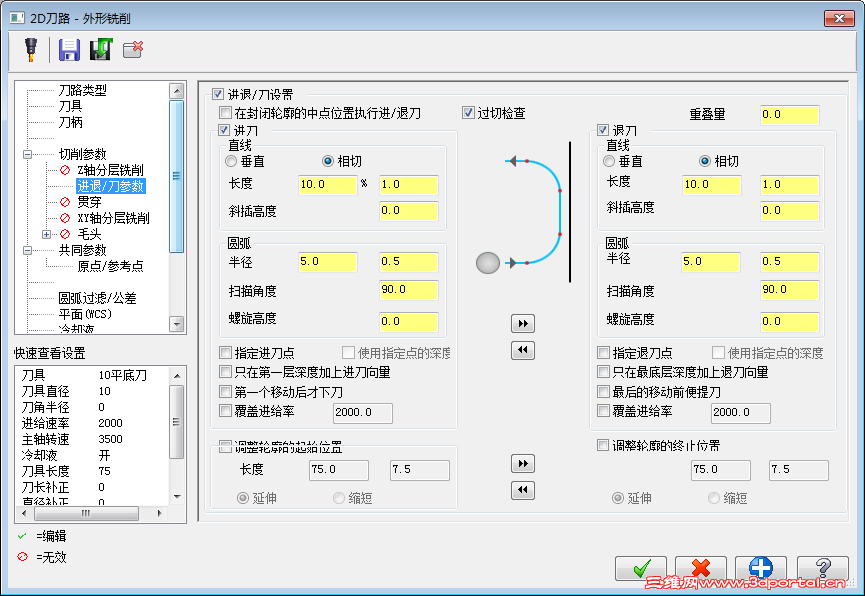Click the 重叠量 value field
Image resolution: width=865 pixels, height=596 pixels.
point(789,115)
